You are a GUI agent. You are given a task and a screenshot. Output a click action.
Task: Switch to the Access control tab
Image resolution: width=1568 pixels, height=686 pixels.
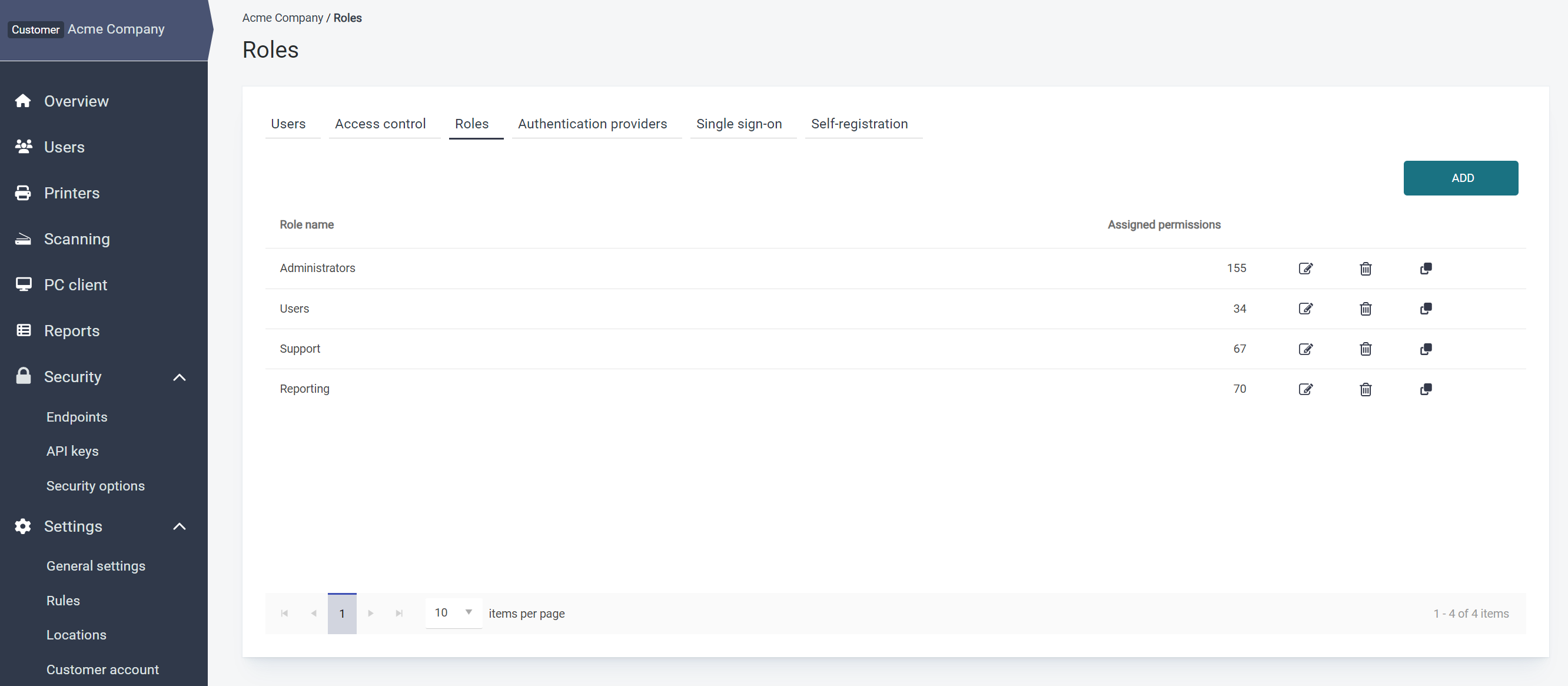click(380, 124)
